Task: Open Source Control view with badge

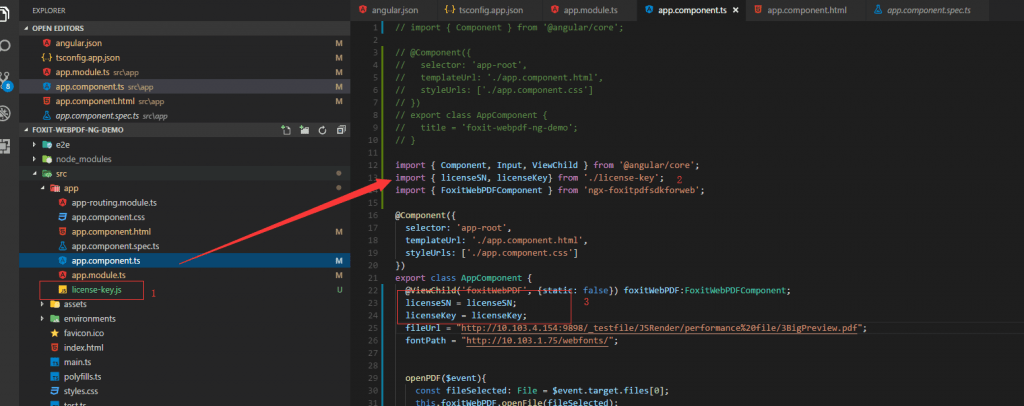Action: click(5, 80)
